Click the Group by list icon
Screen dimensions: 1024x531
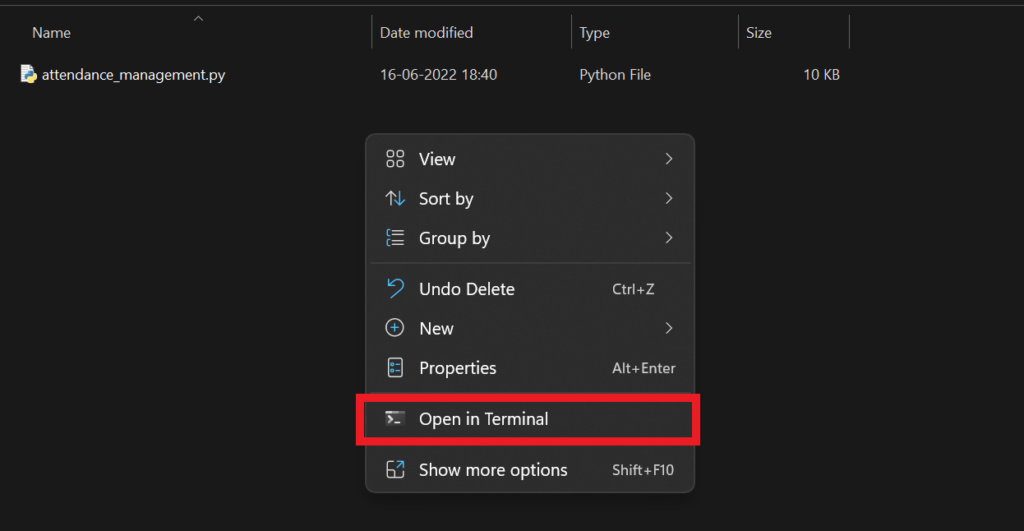(x=395, y=238)
